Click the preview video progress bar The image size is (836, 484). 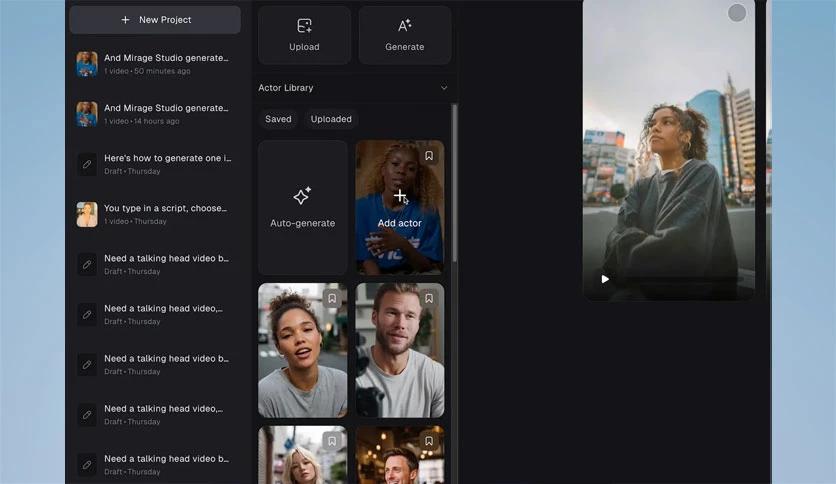click(x=680, y=279)
